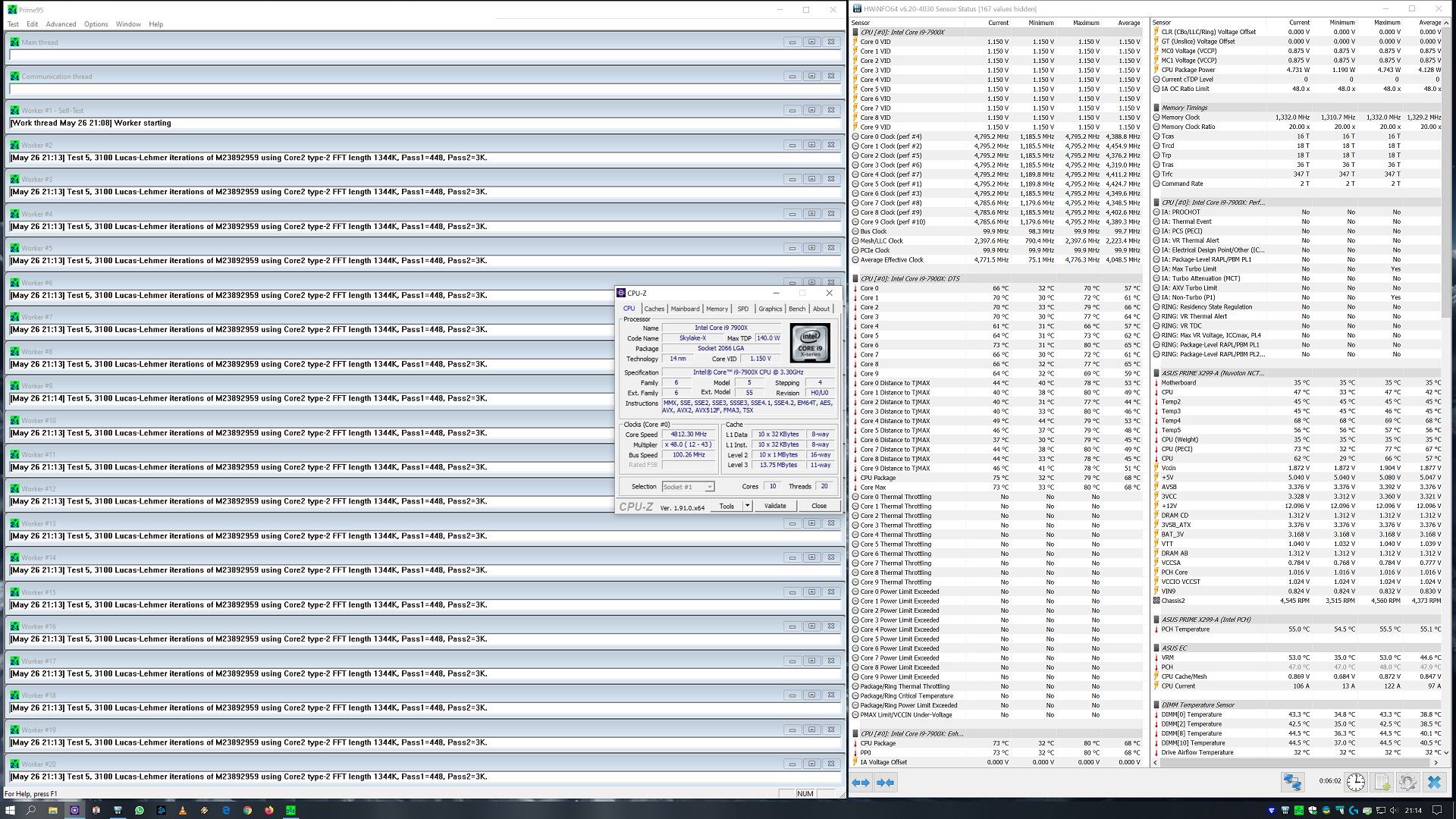Open Prime95 Test menu
This screenshot has height=819, width=1456.
tap(13, 24)
